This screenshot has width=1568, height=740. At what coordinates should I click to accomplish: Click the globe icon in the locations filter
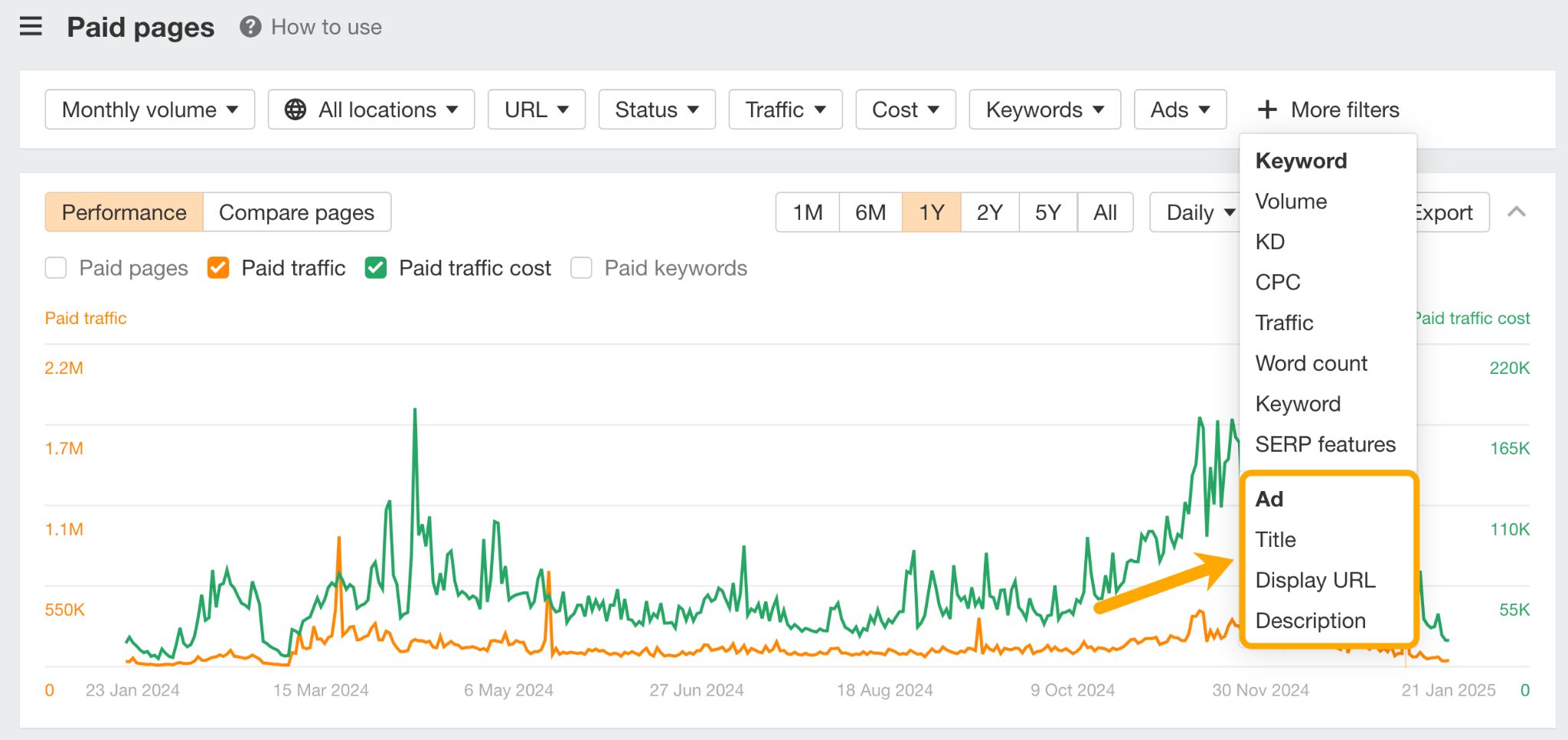pos(295,110)
